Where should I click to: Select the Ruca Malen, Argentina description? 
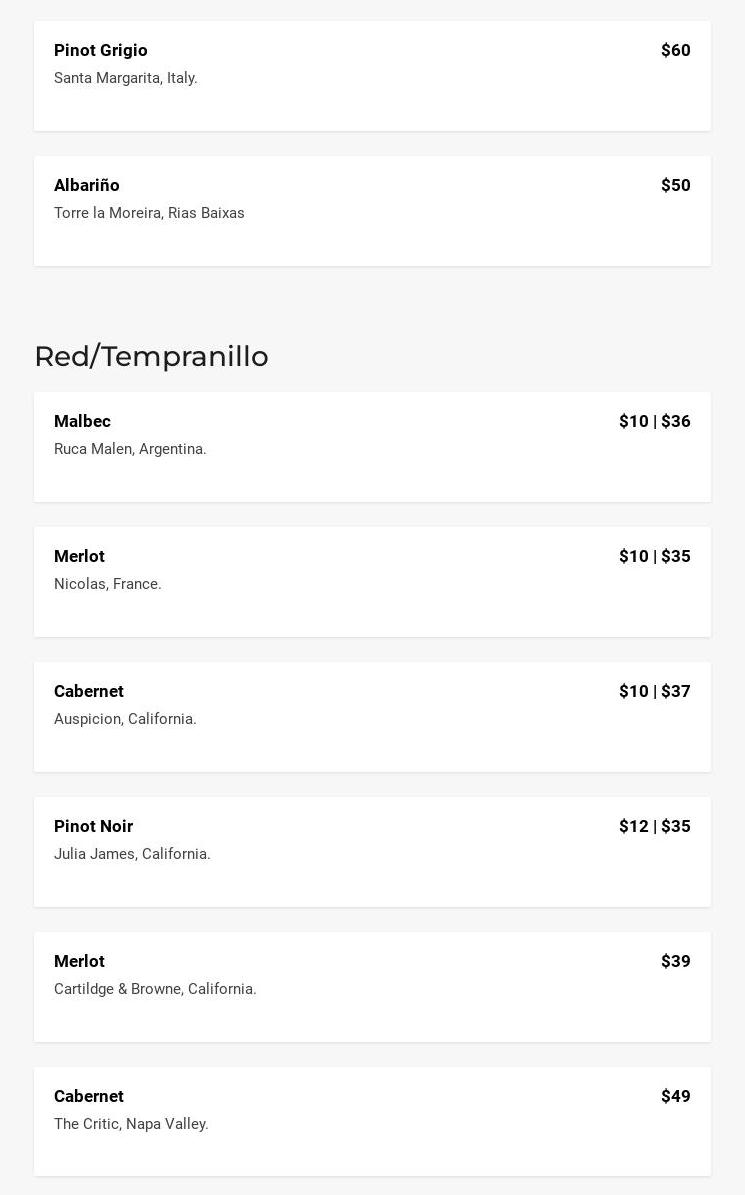point(130,449)
